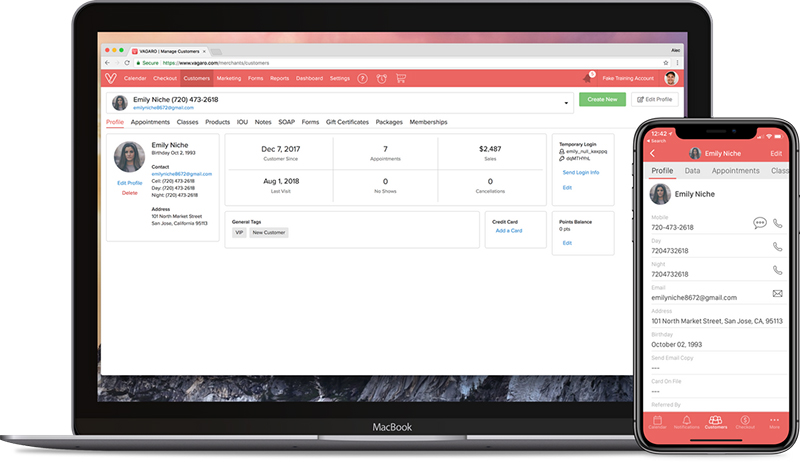Image resolution: width=800 pixels, height=462 pixels.
Task: Tap Customers in the phone bottom bar
Action: pyautogui.click(x=716, y=422)
